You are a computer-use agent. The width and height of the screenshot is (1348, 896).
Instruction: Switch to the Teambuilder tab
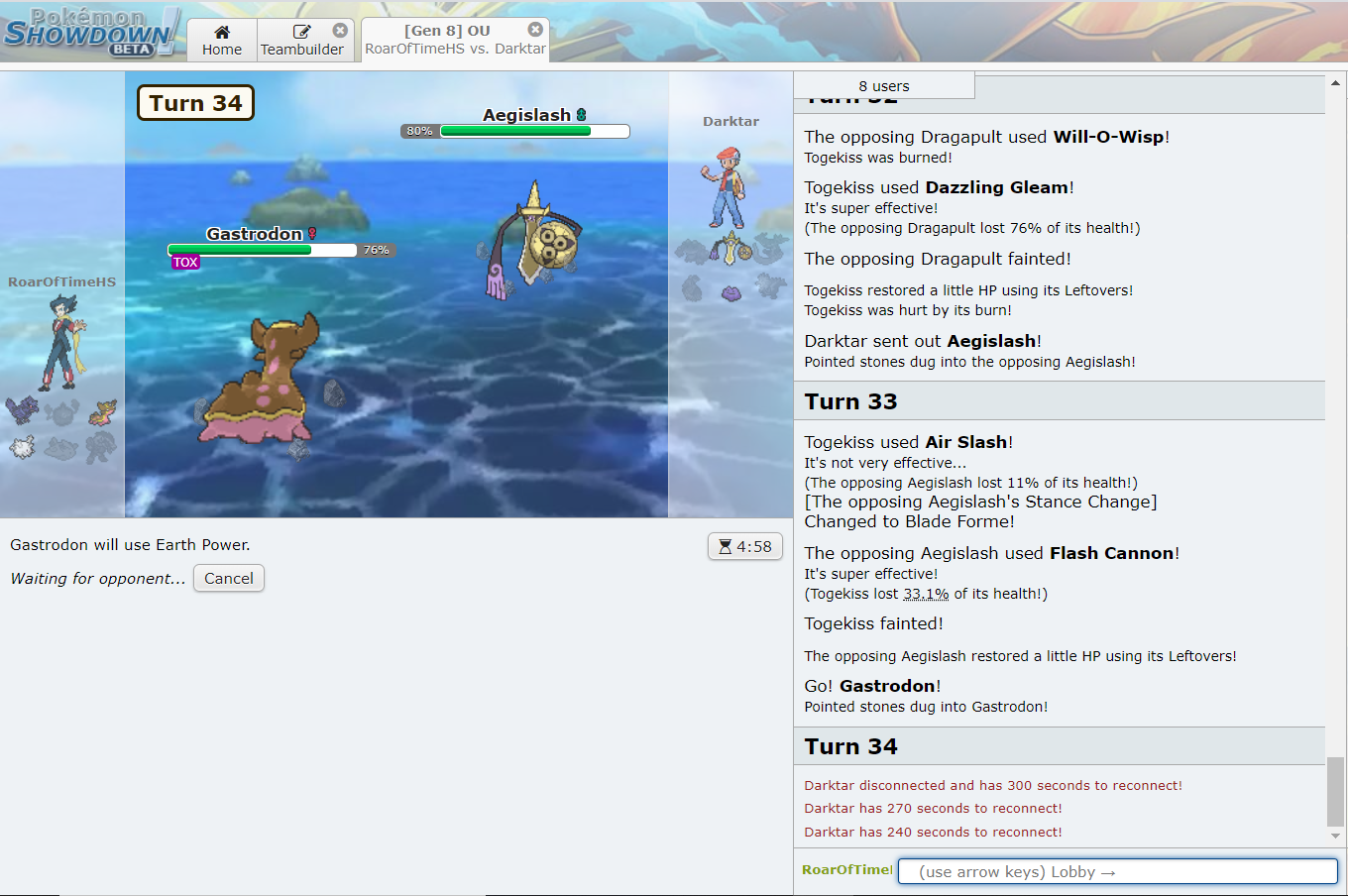click(x=301, y=40)
